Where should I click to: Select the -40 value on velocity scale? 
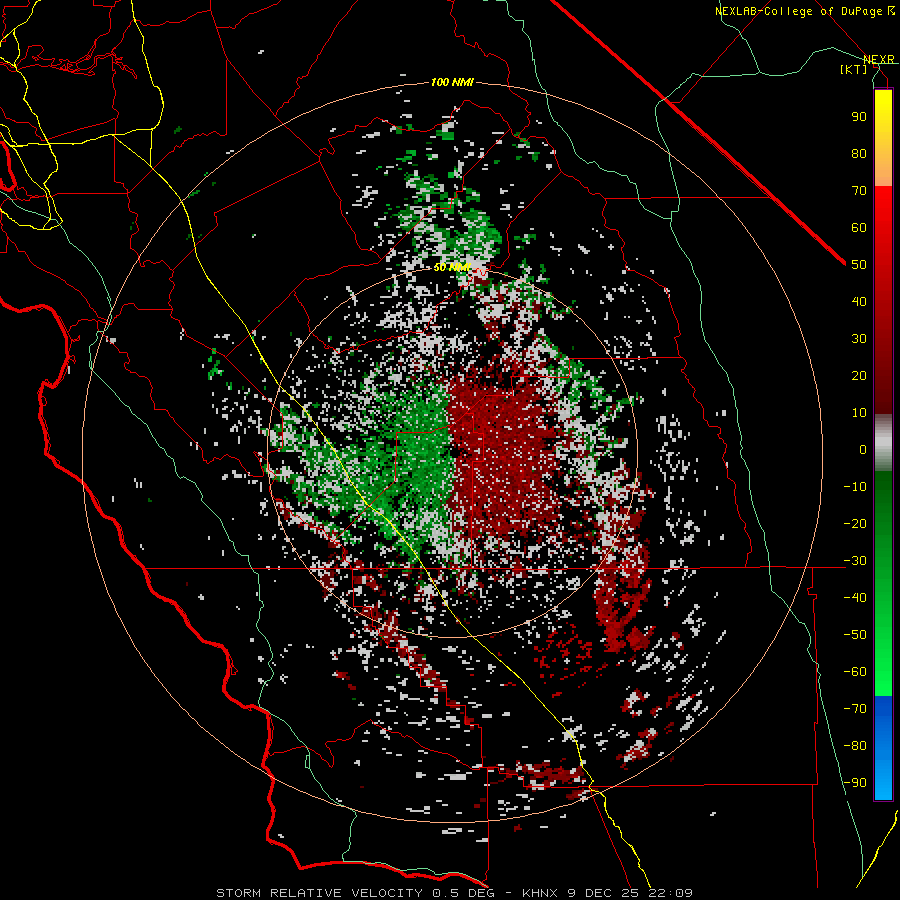click(855, 598)
